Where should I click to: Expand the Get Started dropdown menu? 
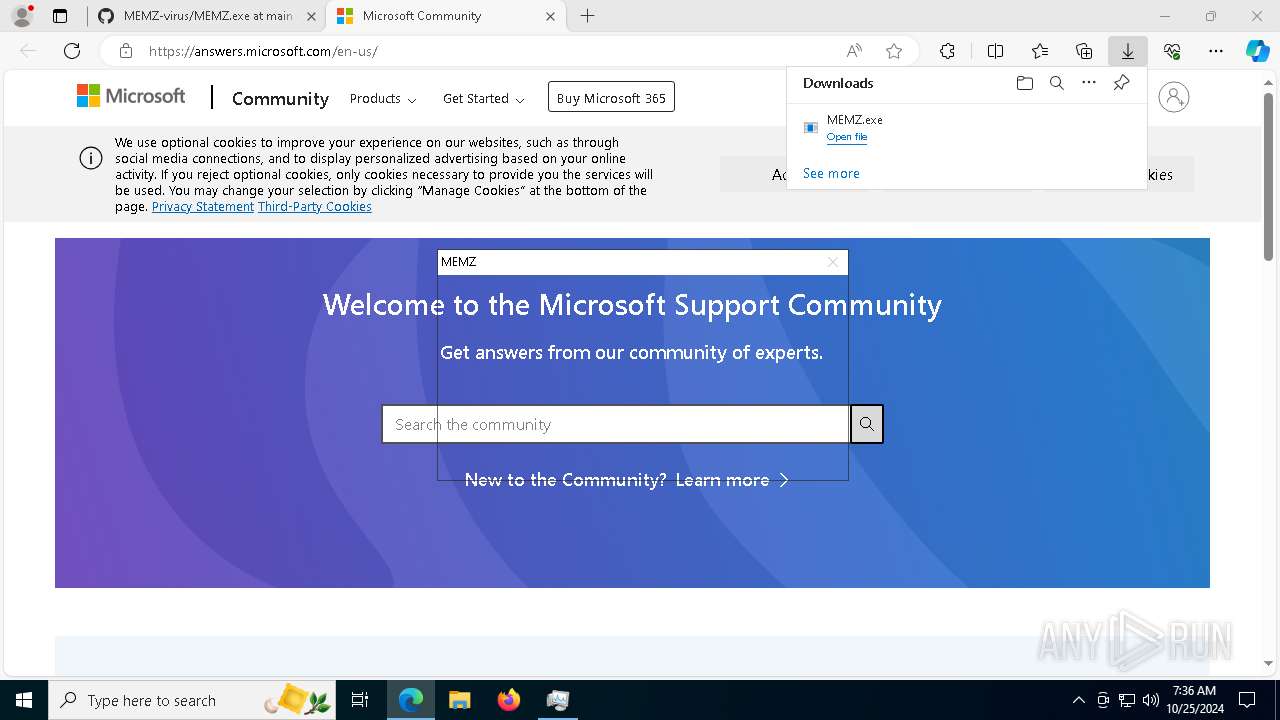pos(484,98)
